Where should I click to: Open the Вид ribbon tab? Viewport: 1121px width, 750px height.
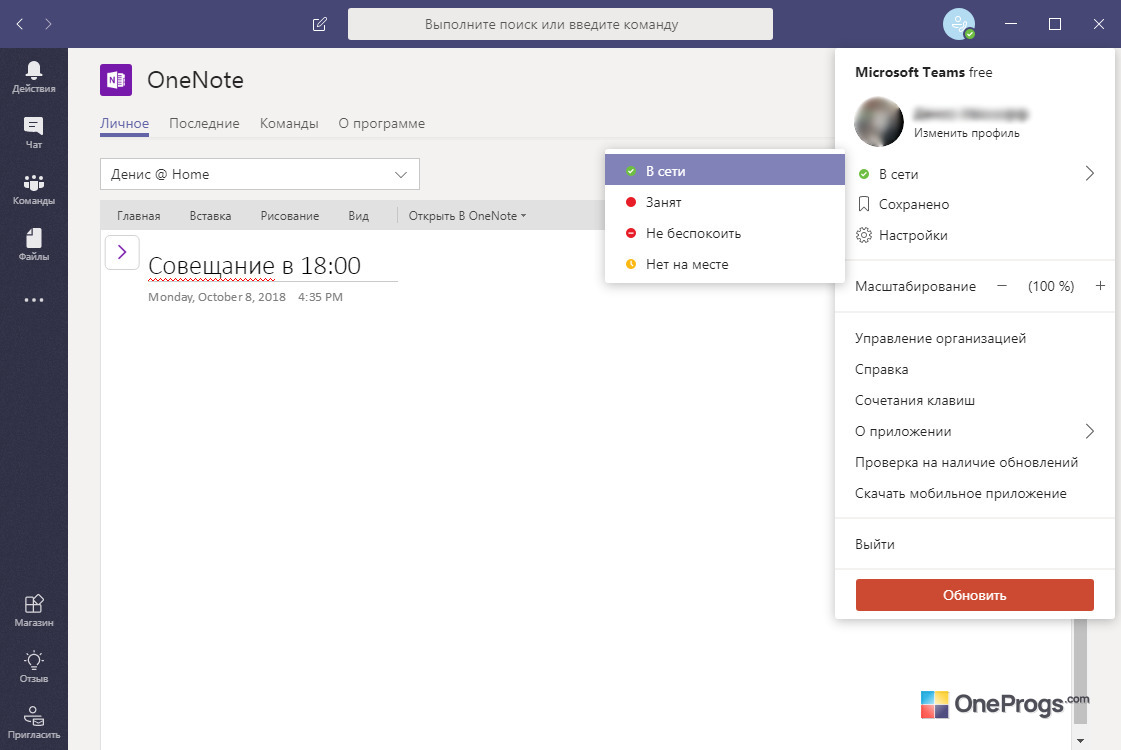click(x=359, y=216)
